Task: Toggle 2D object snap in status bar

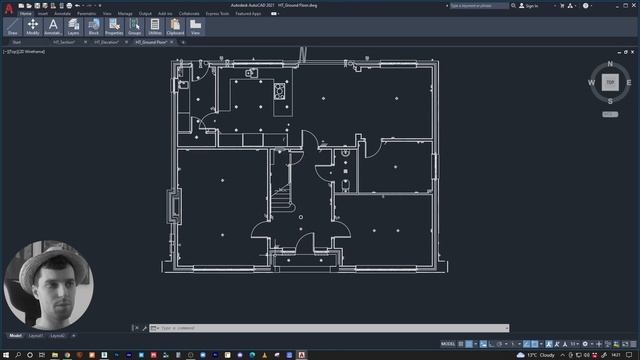Action: pos(535,344)
